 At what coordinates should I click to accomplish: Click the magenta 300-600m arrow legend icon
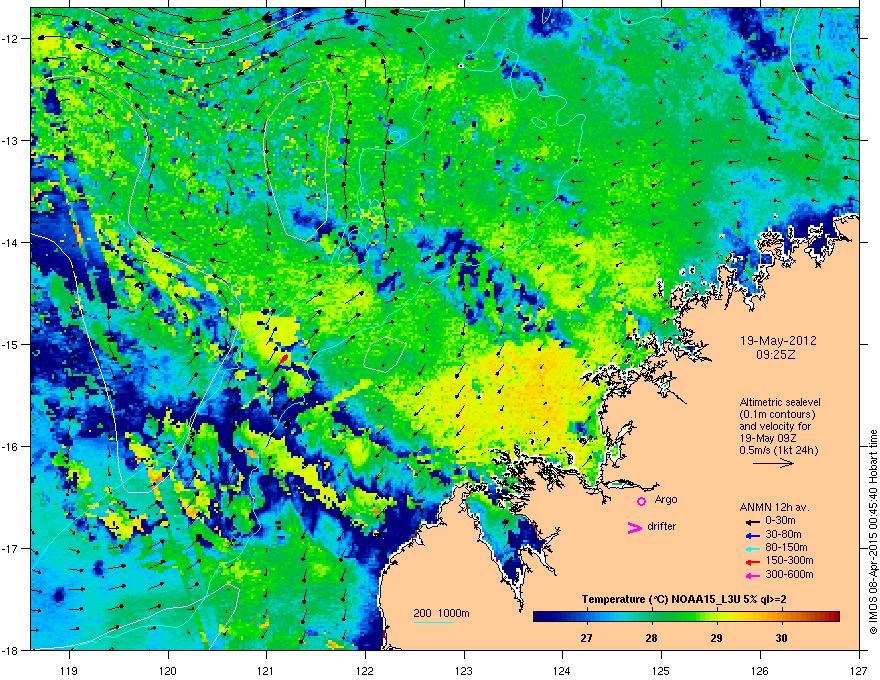point(752,575)
